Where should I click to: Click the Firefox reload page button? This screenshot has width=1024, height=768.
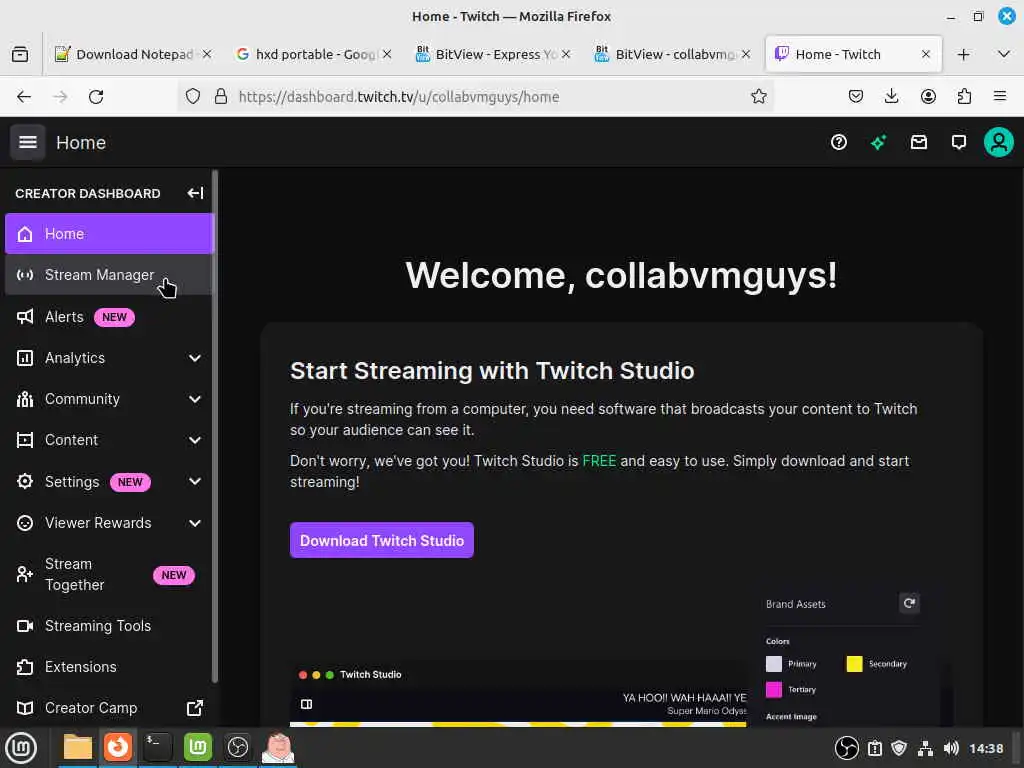pos(96,97)
